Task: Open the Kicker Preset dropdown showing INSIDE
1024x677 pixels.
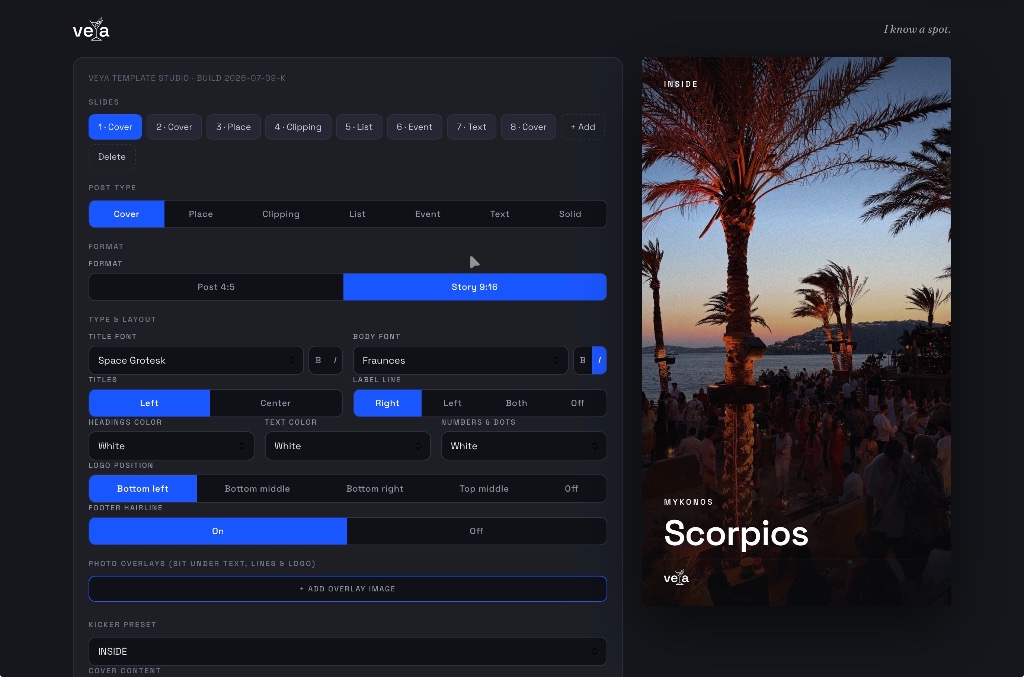Action: pyautogui.click(x=347, y=652)
